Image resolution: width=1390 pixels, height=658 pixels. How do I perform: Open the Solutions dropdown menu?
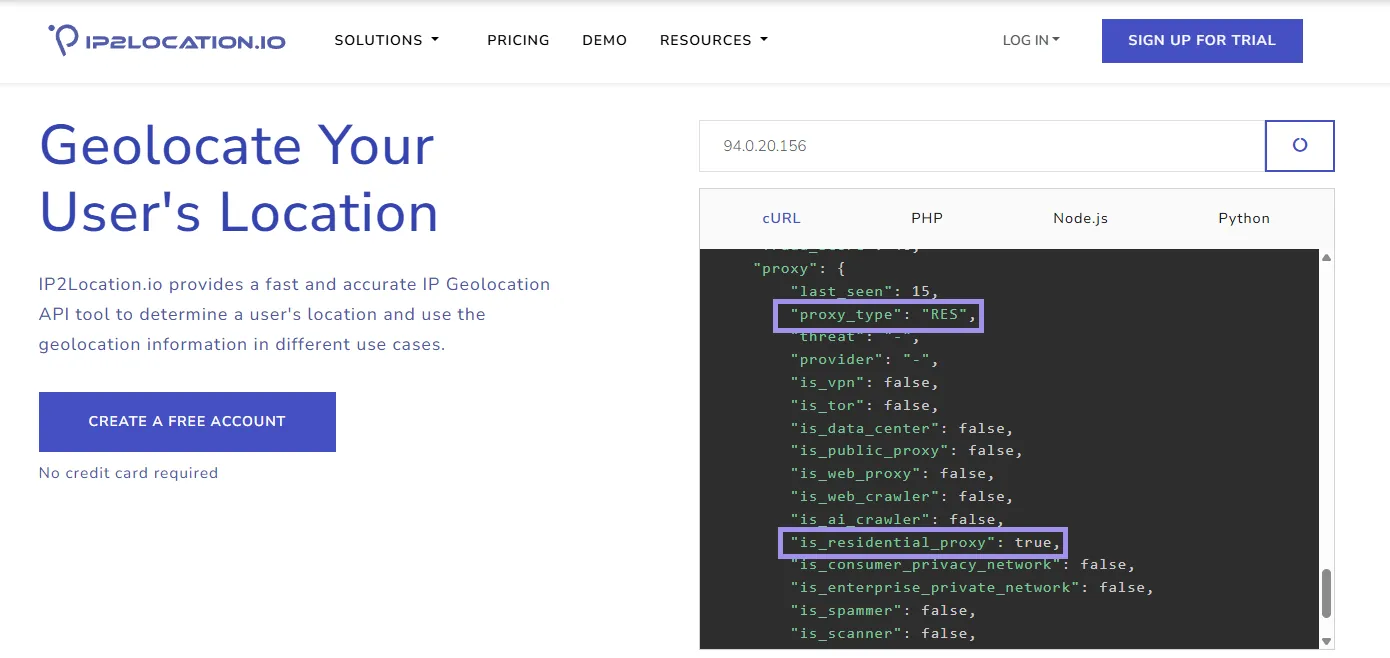[387, 40]
